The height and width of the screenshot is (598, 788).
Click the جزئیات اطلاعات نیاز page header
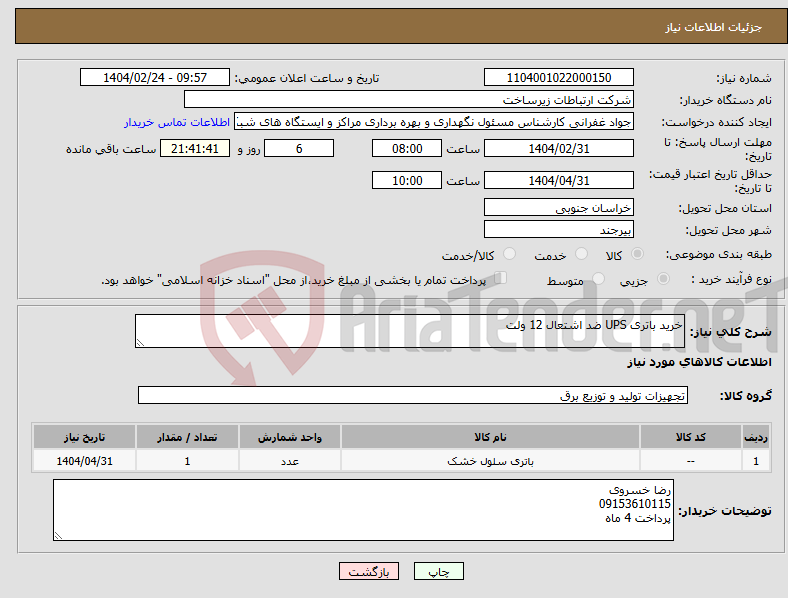tap(713, 27)
